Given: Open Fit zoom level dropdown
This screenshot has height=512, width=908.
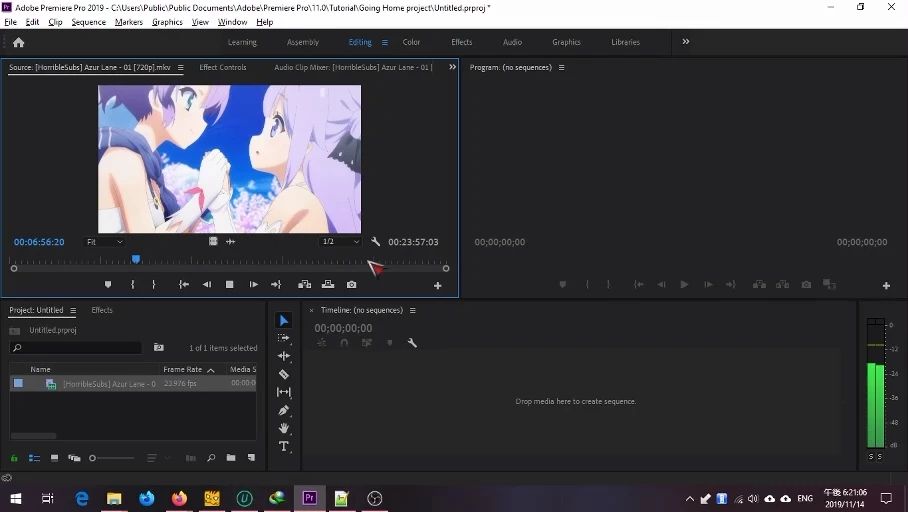Looking at the screenshot, I should tap(104, 242).
